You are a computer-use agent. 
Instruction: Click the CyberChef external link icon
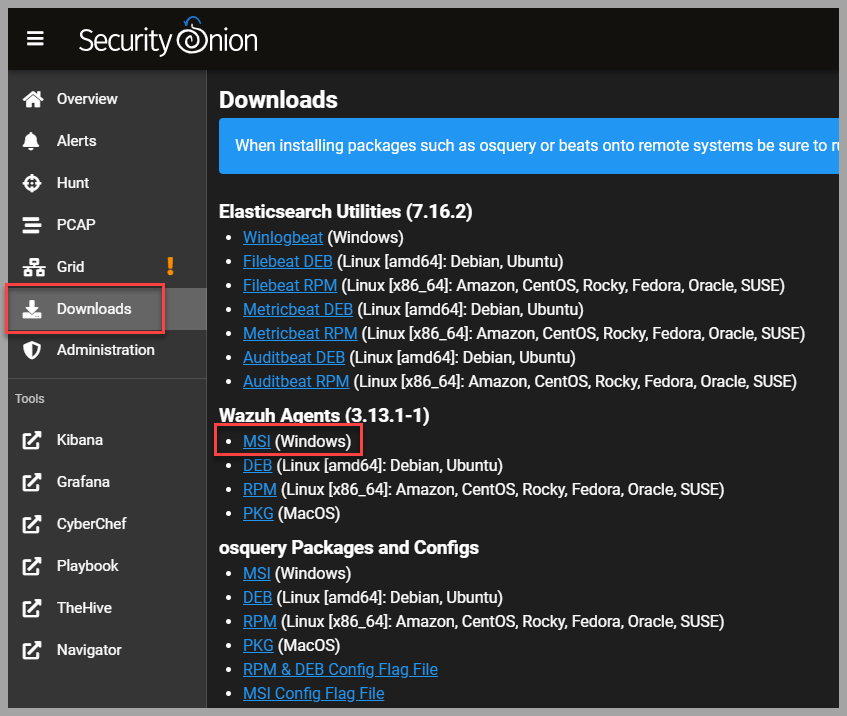[x=31, y=524]
